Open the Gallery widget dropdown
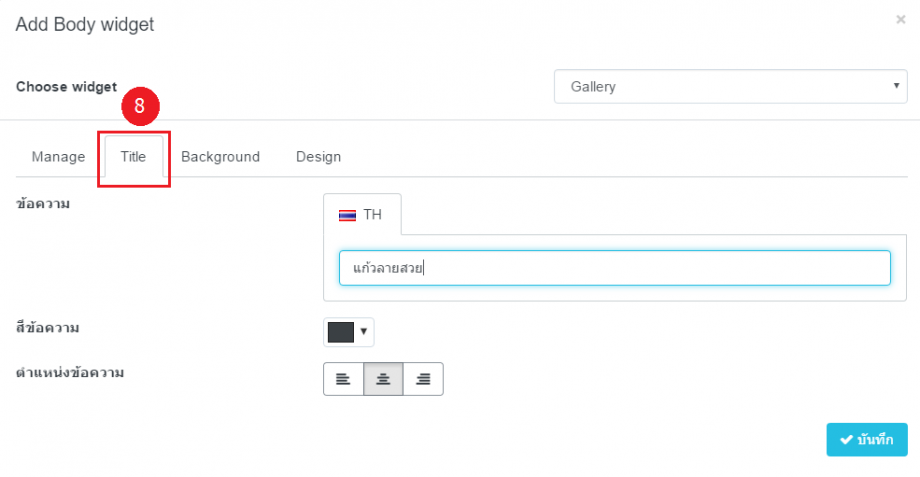 730,87
